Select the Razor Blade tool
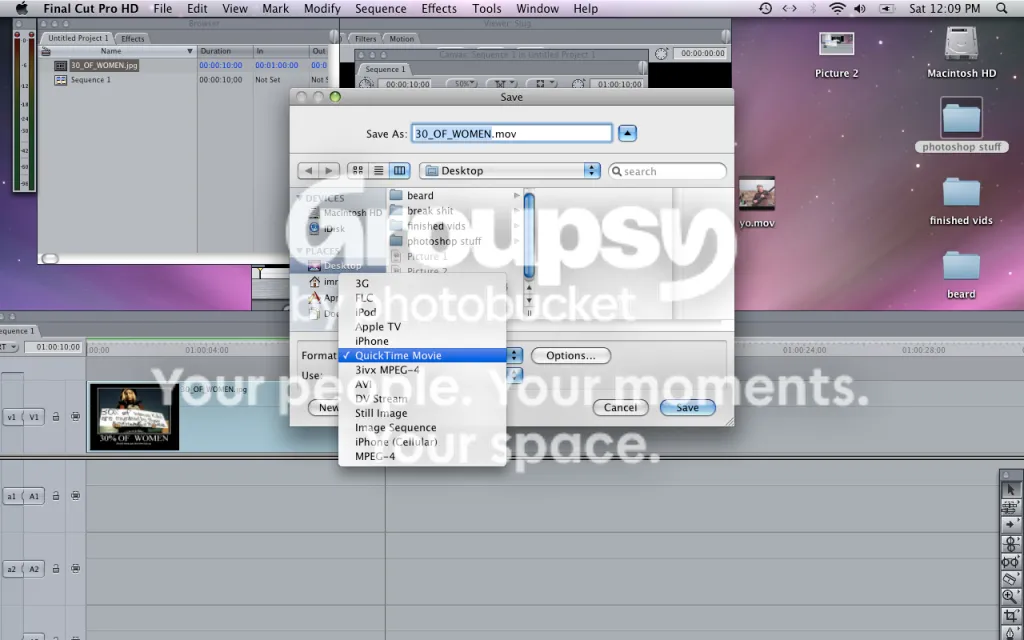The image size is (1024, 640). pos(1010,579)
